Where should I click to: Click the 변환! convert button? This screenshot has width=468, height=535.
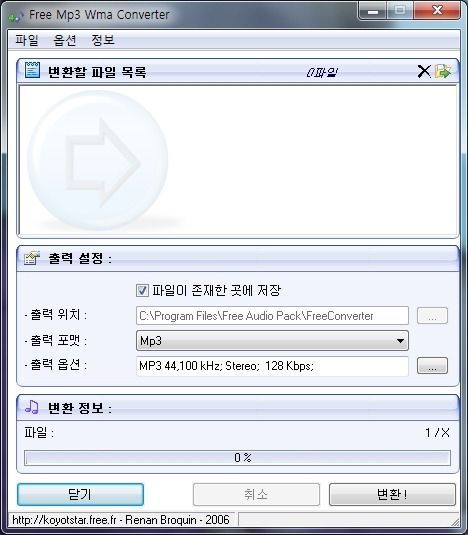(x=392, y=494)
